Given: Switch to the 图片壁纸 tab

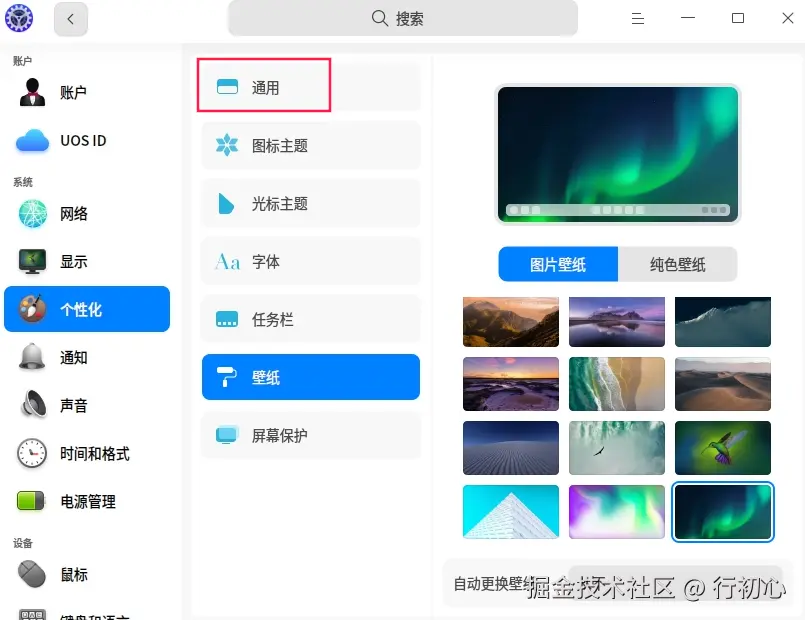Looking at the screenshot, I should (x=557, y=264).
